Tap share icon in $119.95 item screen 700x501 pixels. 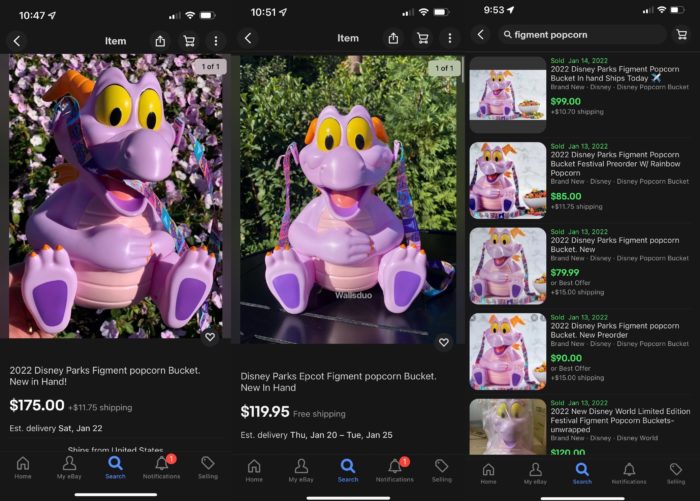click(x=393, y=38)
